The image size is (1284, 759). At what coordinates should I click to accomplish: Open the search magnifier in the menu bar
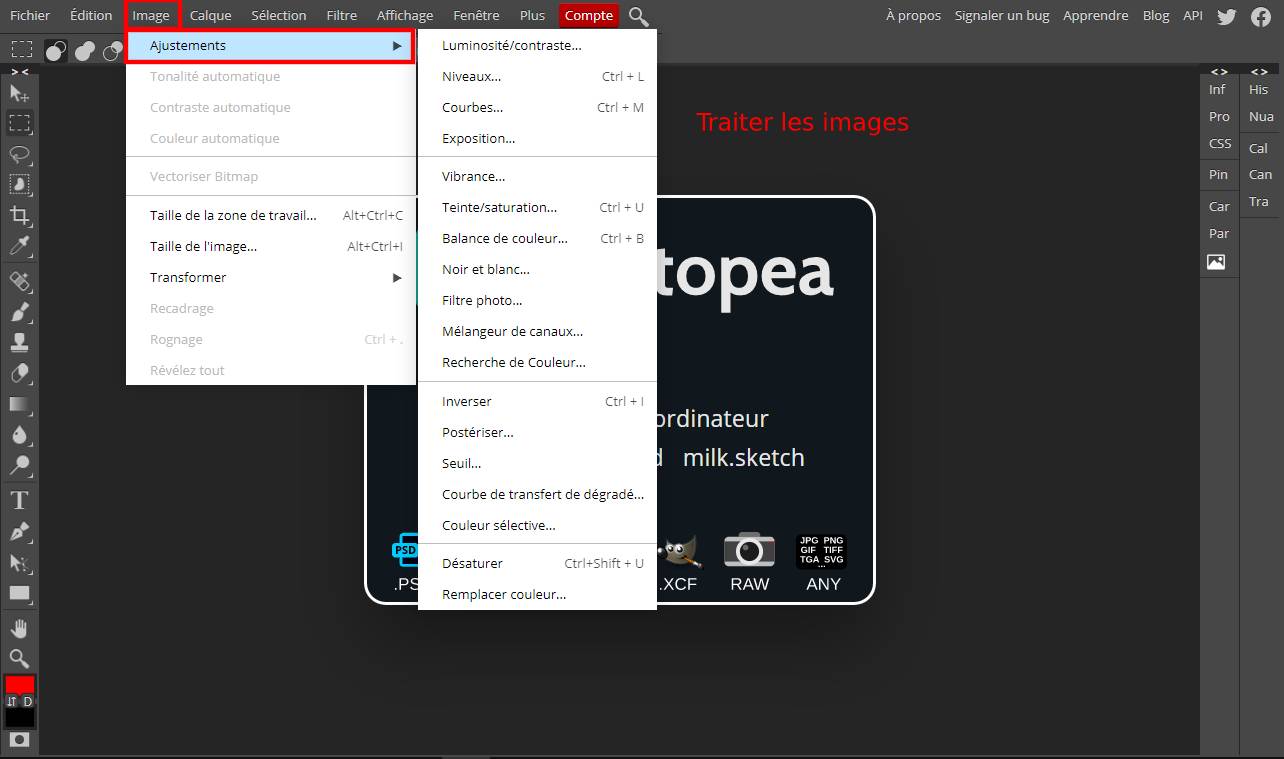point(639,16)
